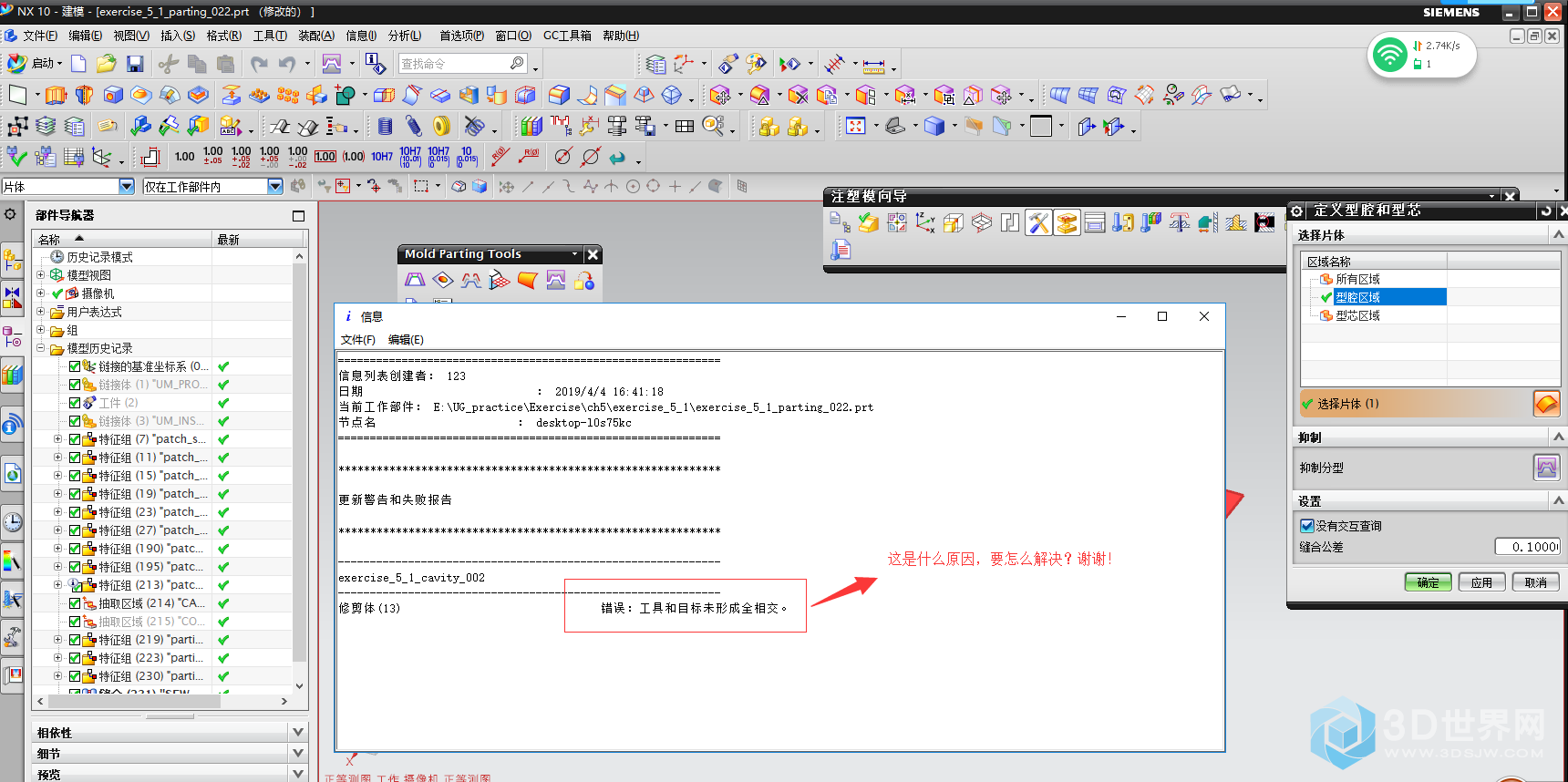The height and width of the screenshot is (782, 1568).
Task: Toggle checkbox for 特征组 (230) row
Action: coord(75,676)
